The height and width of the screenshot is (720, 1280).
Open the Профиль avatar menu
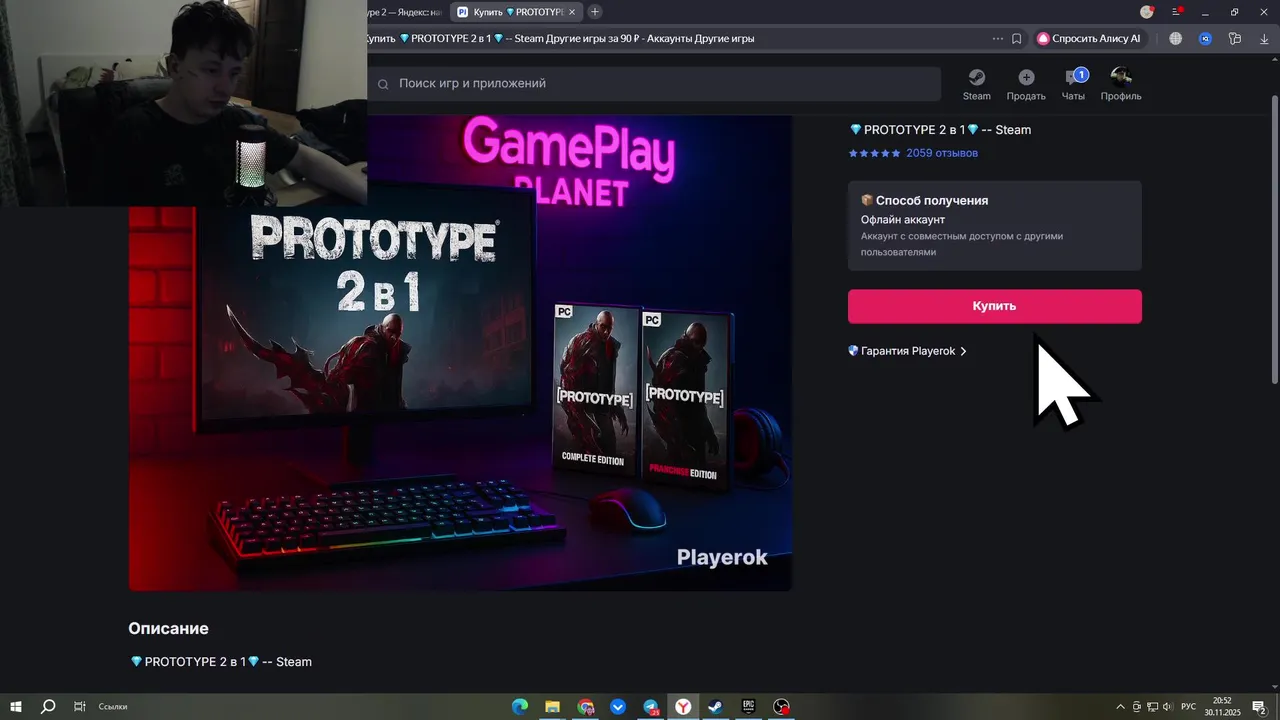click(1121, 84)
